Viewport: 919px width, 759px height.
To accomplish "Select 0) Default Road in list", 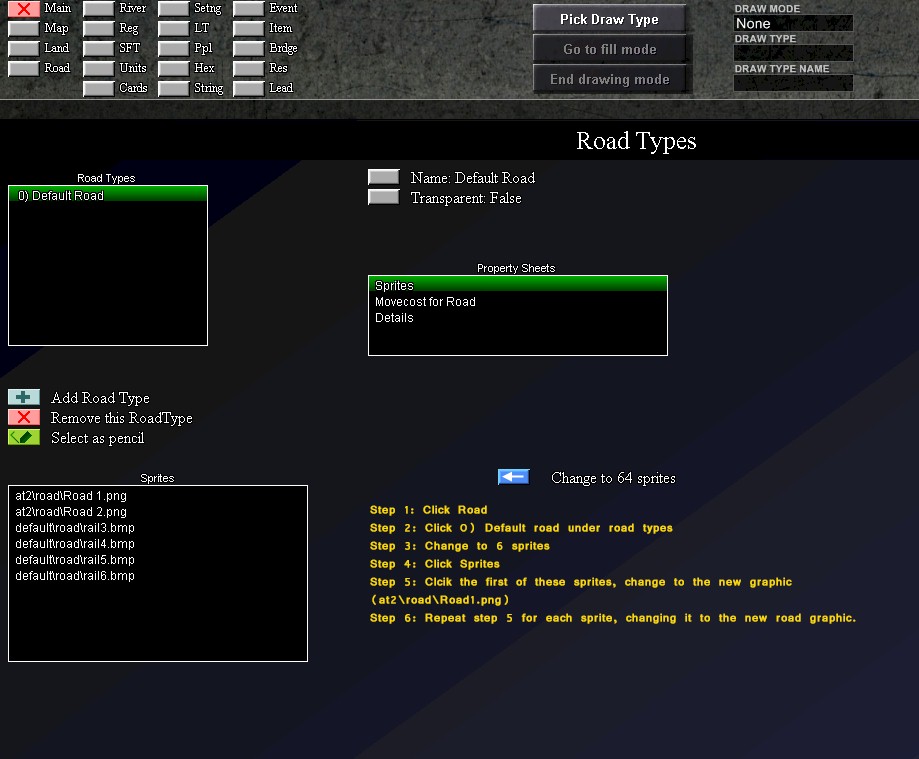I will point(108,195).
